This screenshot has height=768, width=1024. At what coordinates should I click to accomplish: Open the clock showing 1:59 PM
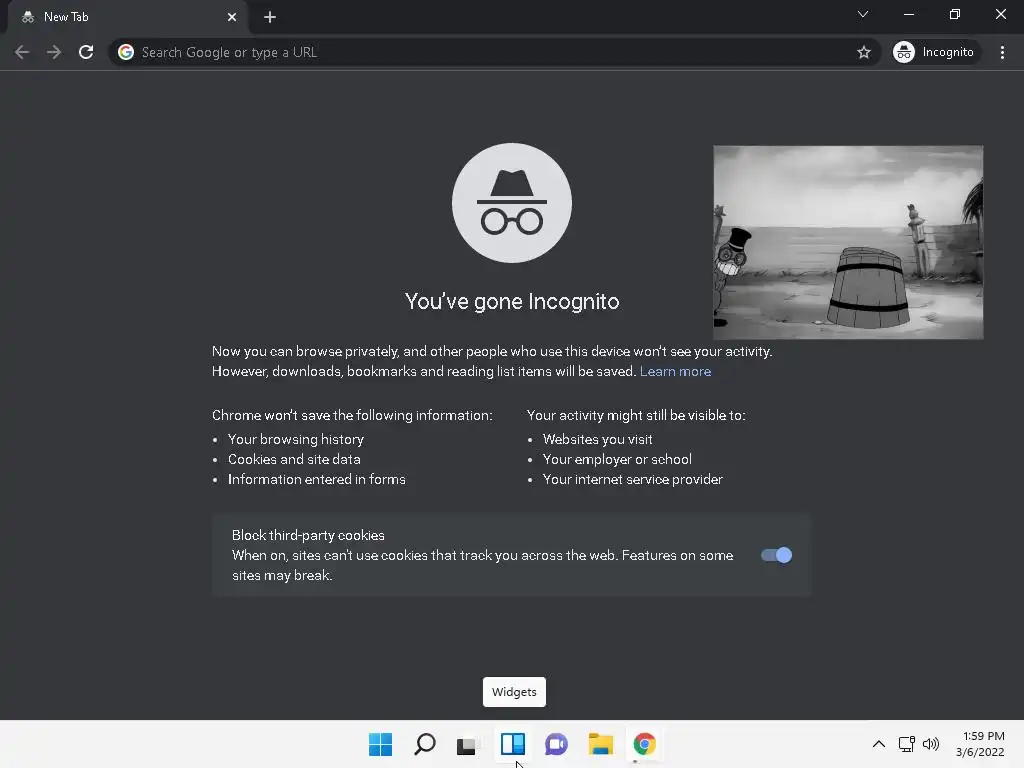980,744
